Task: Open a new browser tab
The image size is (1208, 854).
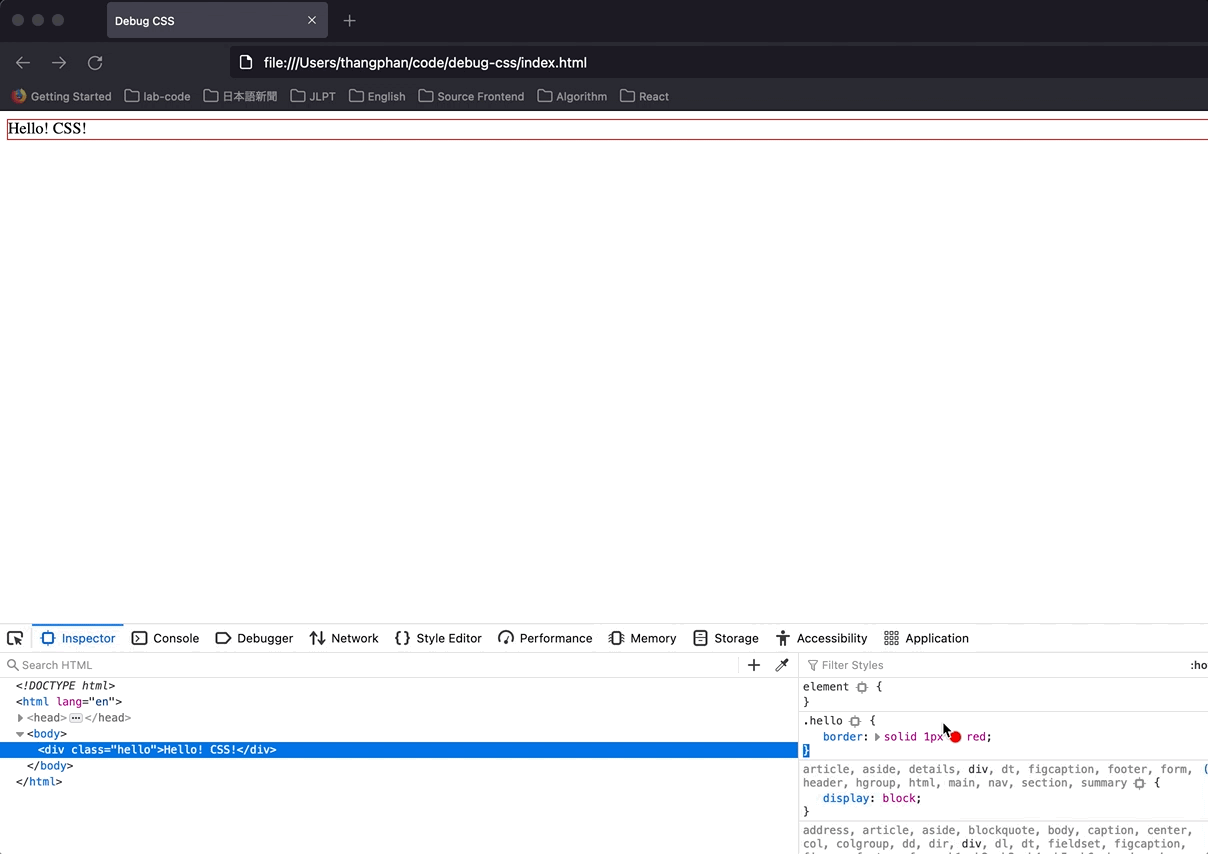Action: click(349, 20)
